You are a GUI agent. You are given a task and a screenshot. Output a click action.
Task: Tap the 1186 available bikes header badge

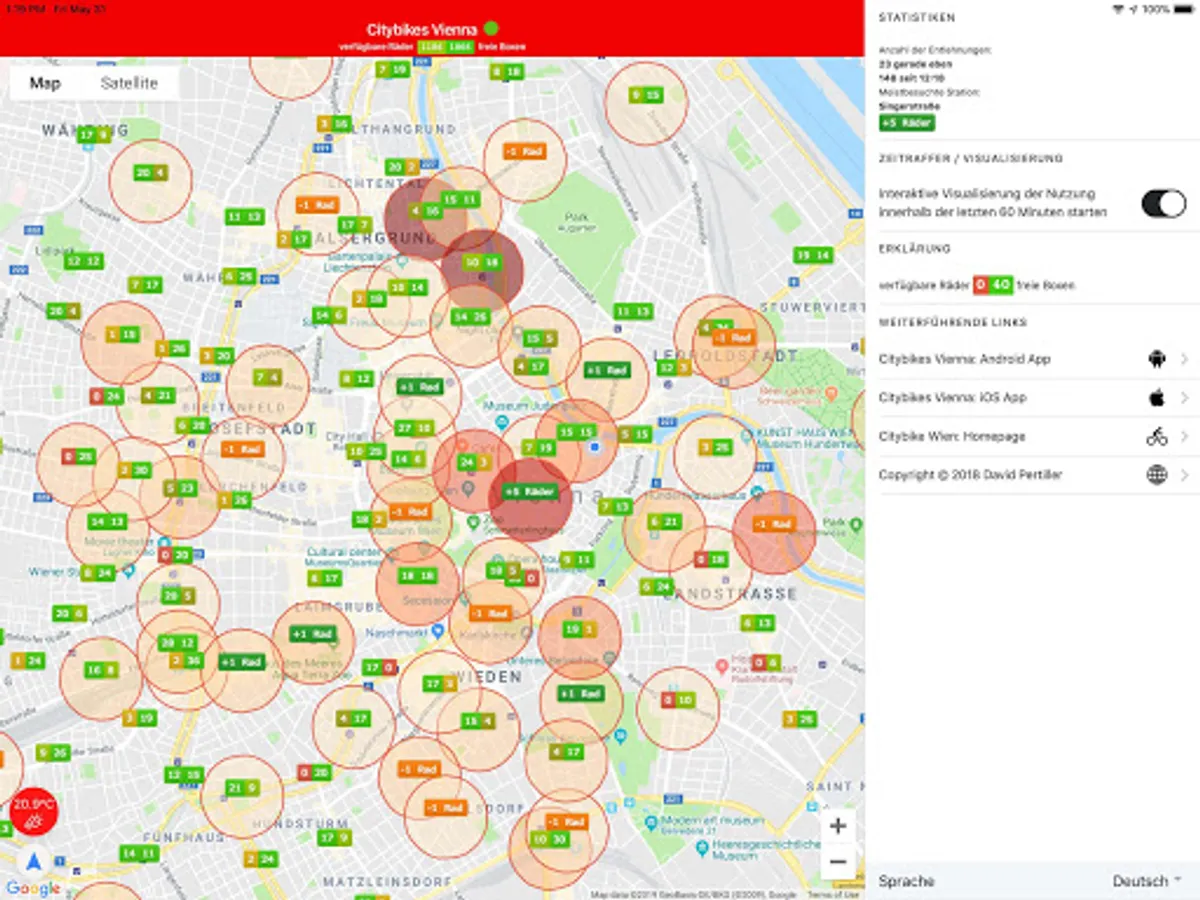[x=432, y=46]
